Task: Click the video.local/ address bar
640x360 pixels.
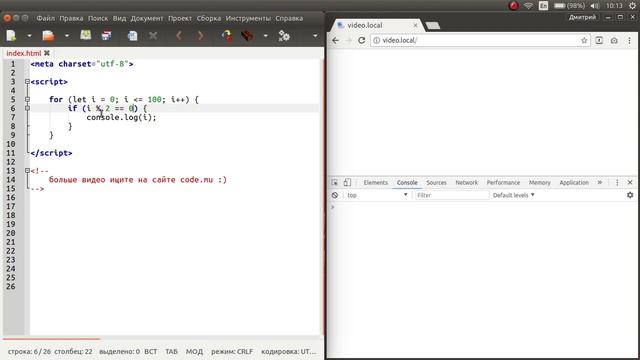Action: 480,40
